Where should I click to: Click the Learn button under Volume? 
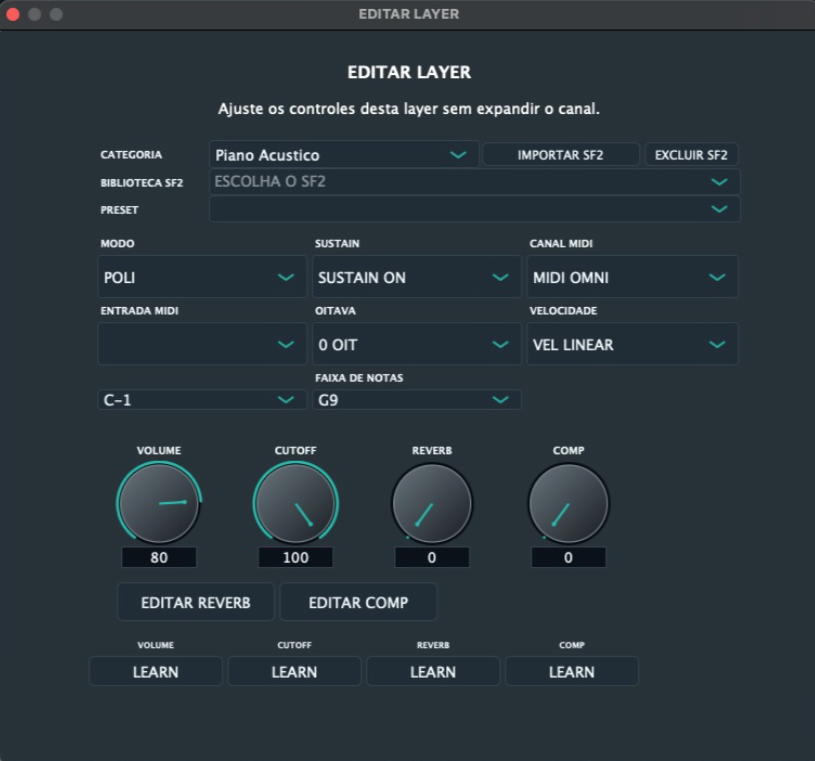click(x=155, y=672)
